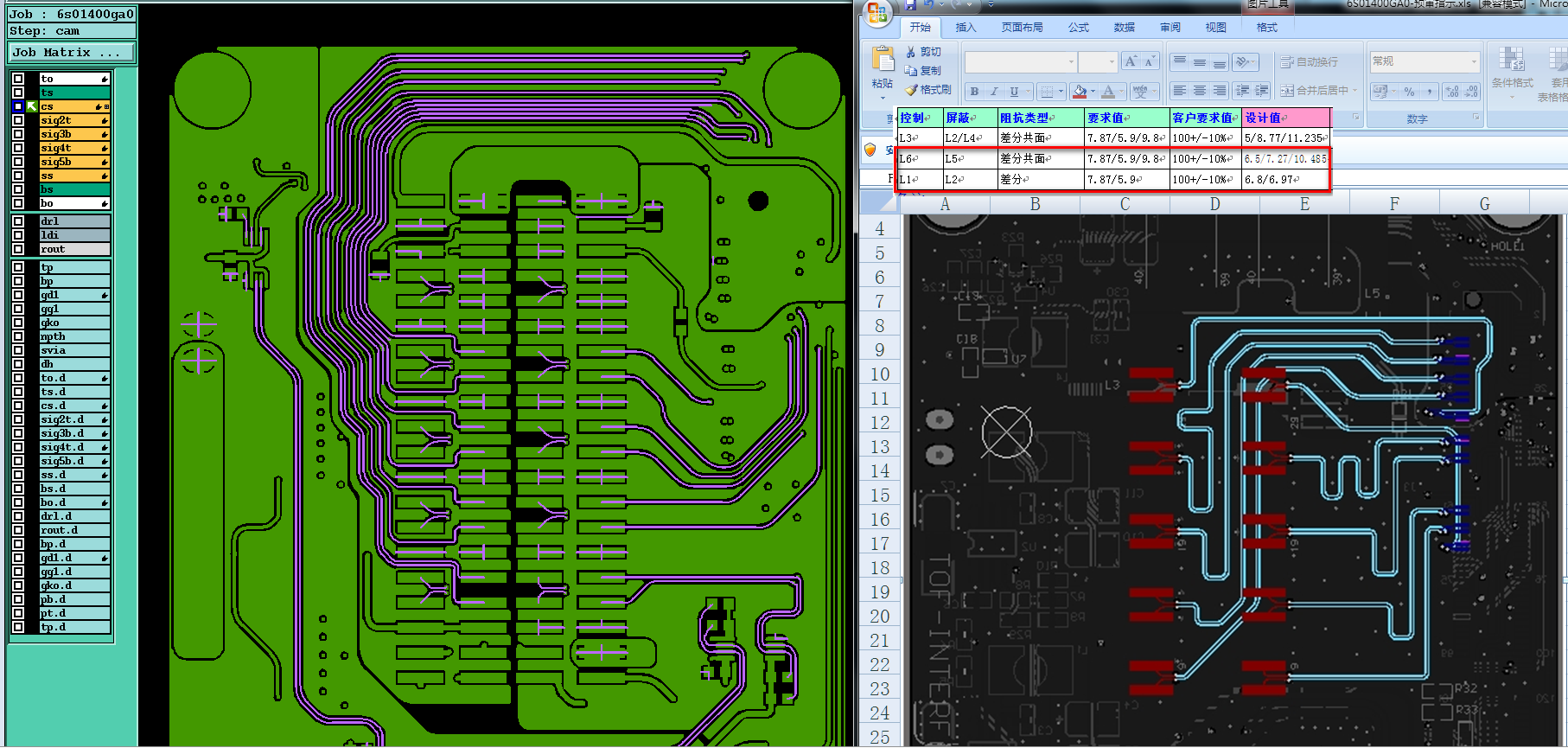Open the Fill Color dropdown arrow
The height and width of the screenshot is (748, 1568).
[x=1093, y=91]
